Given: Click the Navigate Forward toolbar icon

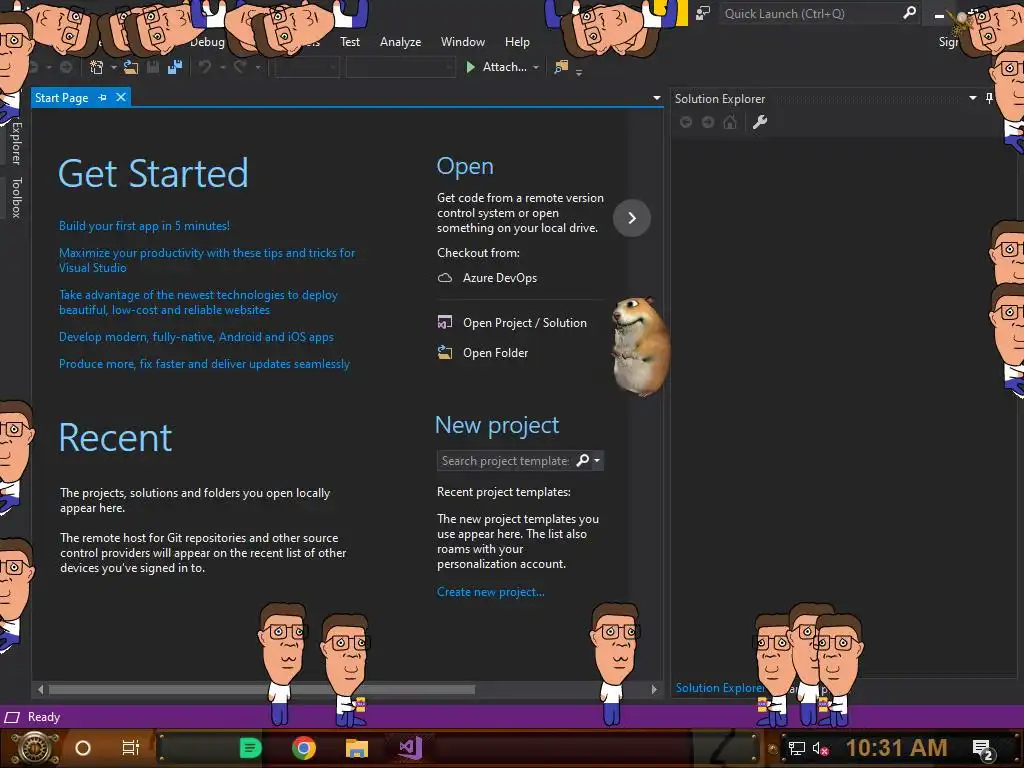Looking at the screenshot, I should 66,67.
